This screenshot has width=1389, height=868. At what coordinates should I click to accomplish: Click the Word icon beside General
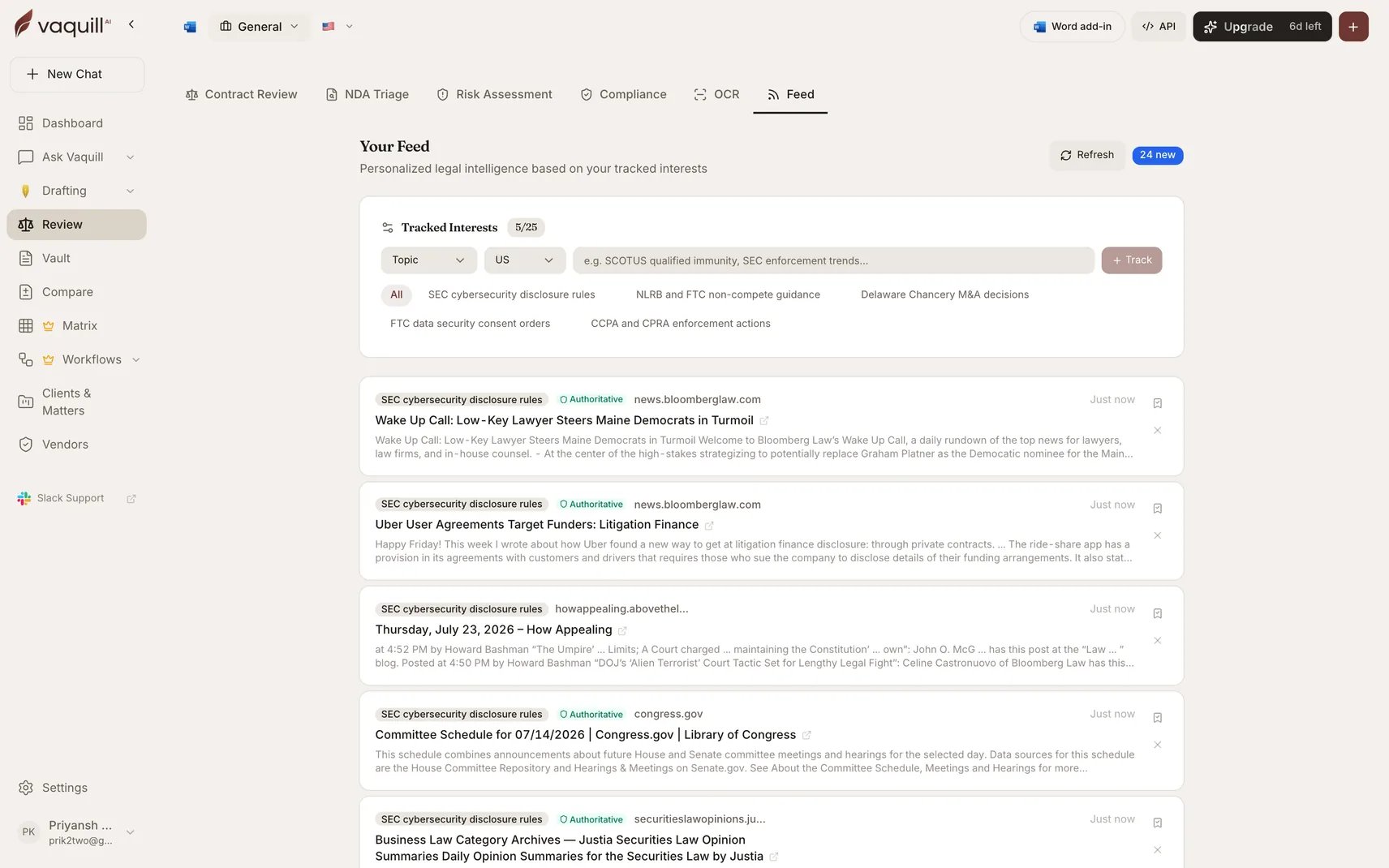pyautogui.click(x=190, y=27)
